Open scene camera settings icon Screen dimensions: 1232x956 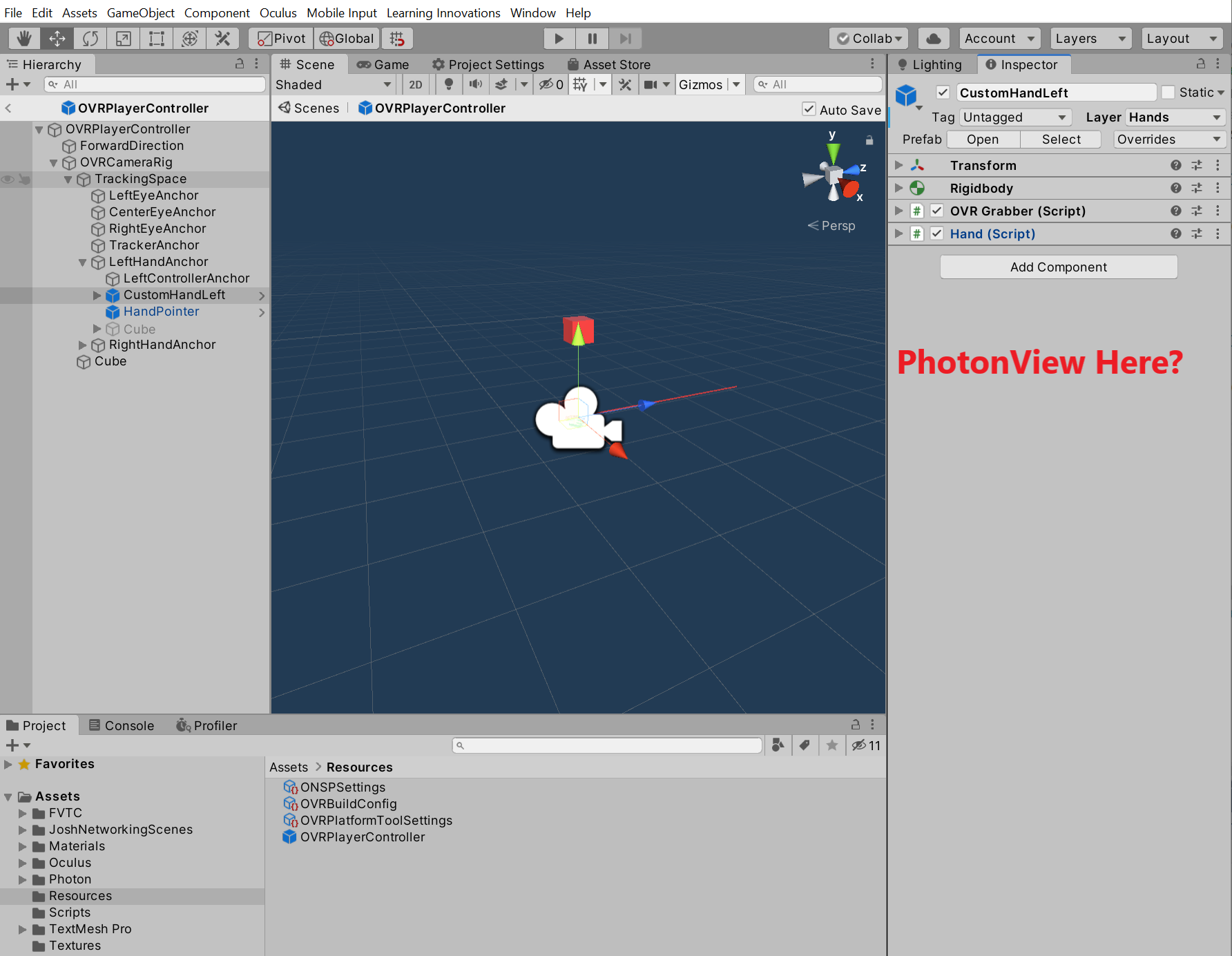pos(651,84)
